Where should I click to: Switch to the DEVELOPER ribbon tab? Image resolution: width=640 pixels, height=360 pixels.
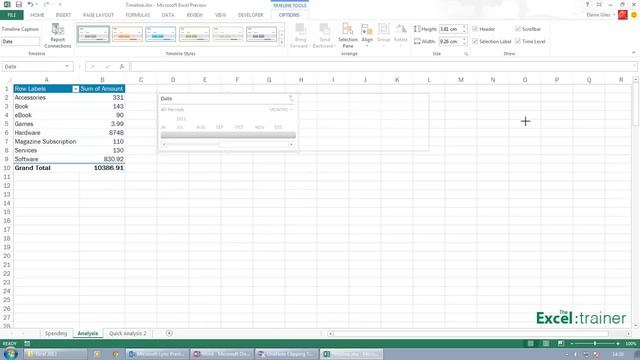pyautogui.click(x=251, y=15)
